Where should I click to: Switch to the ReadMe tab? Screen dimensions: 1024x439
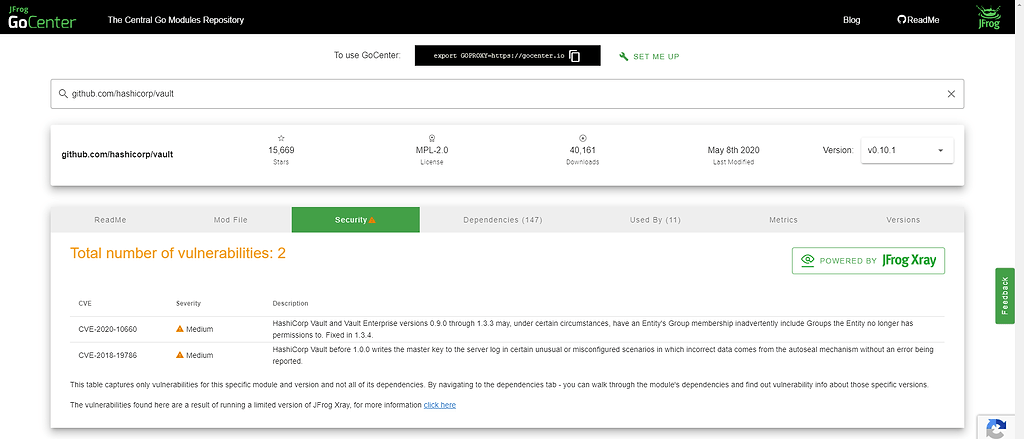(110, 220)
